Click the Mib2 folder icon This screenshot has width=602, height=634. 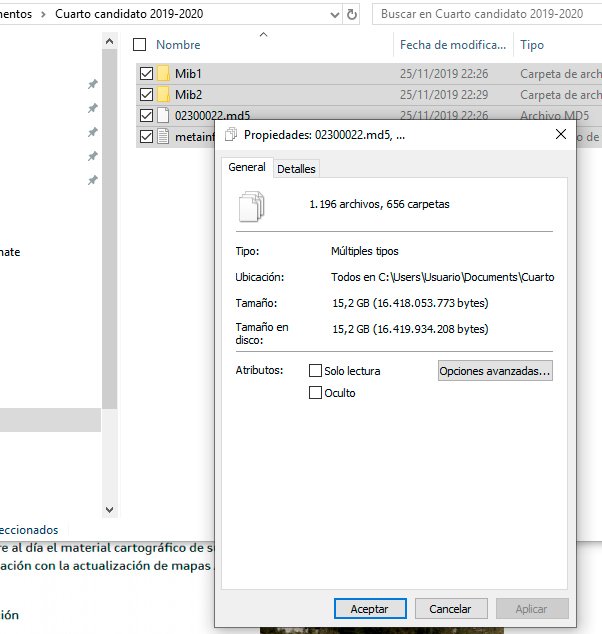(164, 94)
